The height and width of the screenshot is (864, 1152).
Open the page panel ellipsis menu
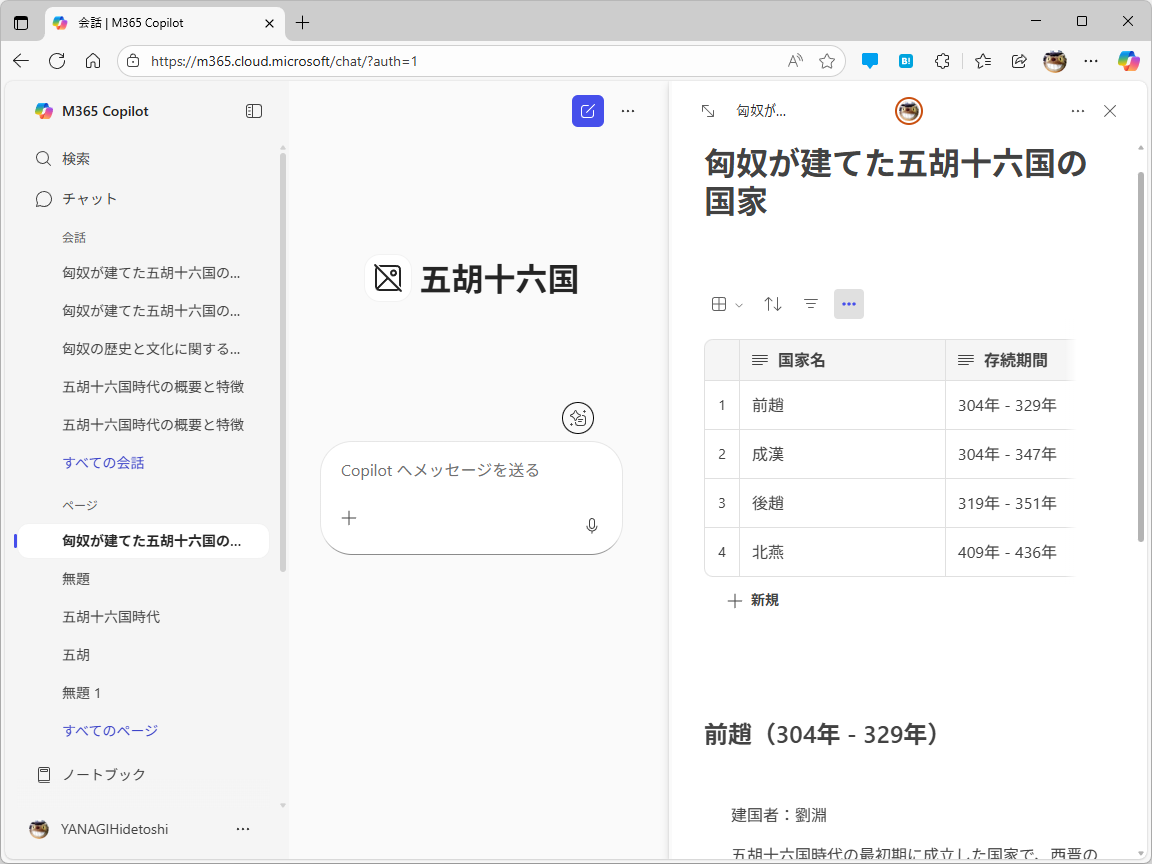(x=1077, y=111)
